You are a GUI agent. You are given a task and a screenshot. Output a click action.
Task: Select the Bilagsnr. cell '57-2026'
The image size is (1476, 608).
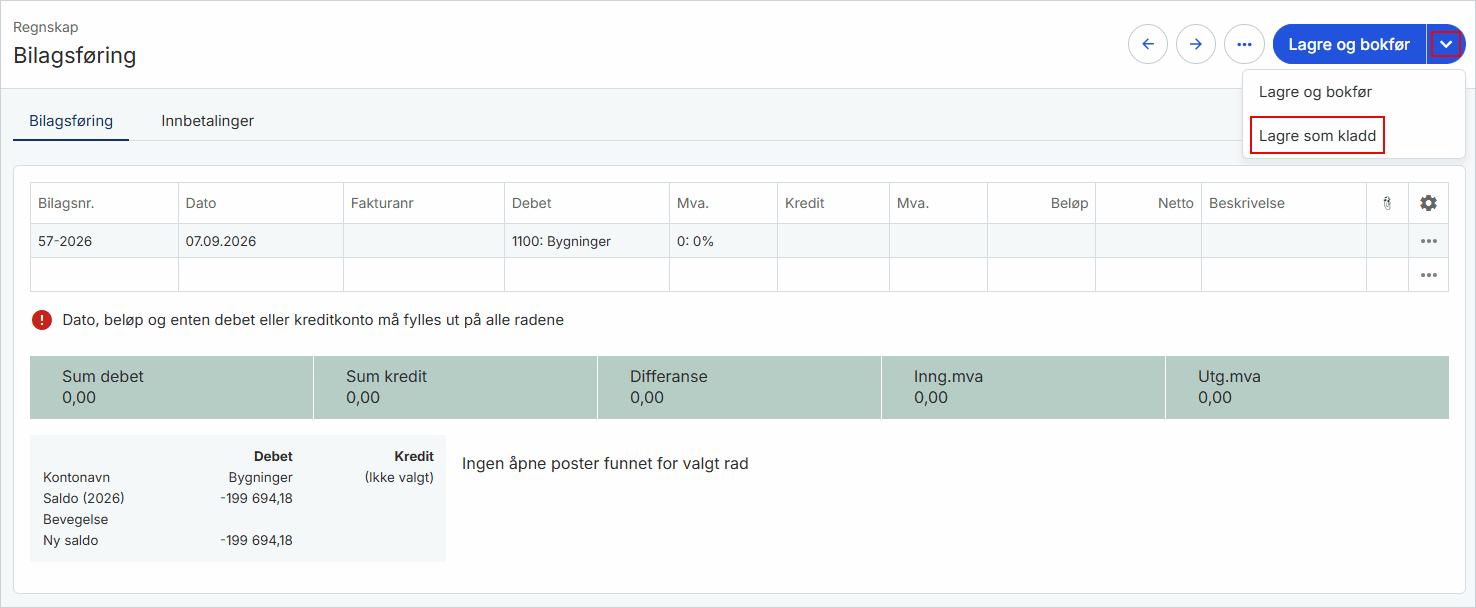click(105, 241)
